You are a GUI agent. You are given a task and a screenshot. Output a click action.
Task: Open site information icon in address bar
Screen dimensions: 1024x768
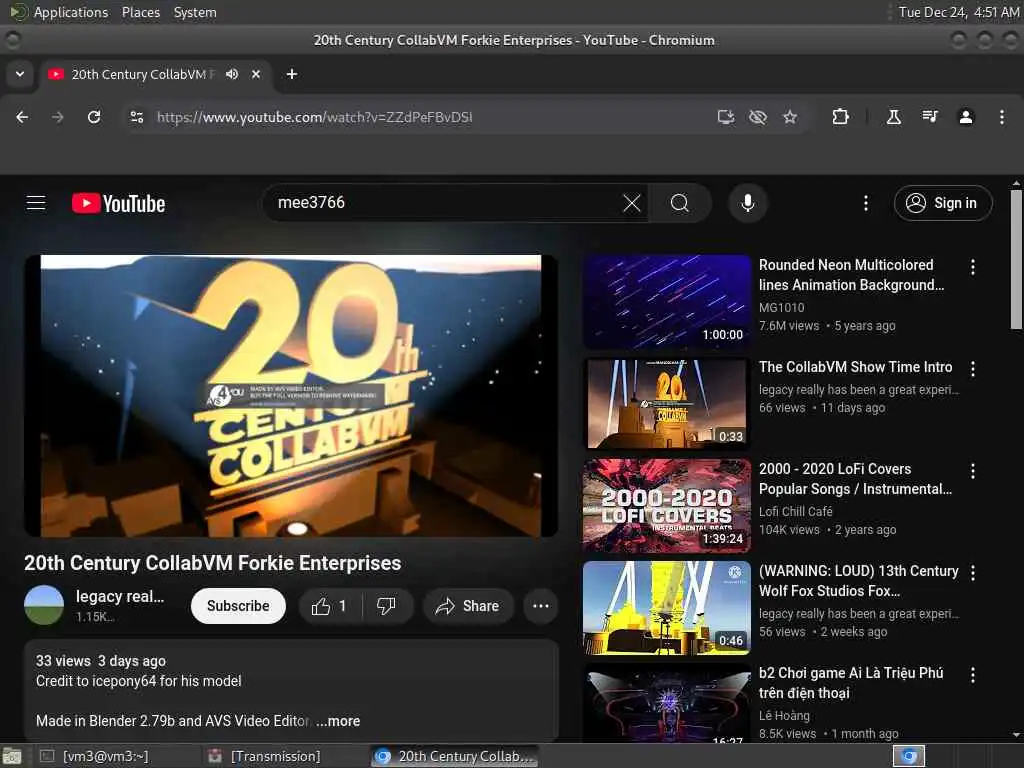pyautogui.click(x=136, y=117)
